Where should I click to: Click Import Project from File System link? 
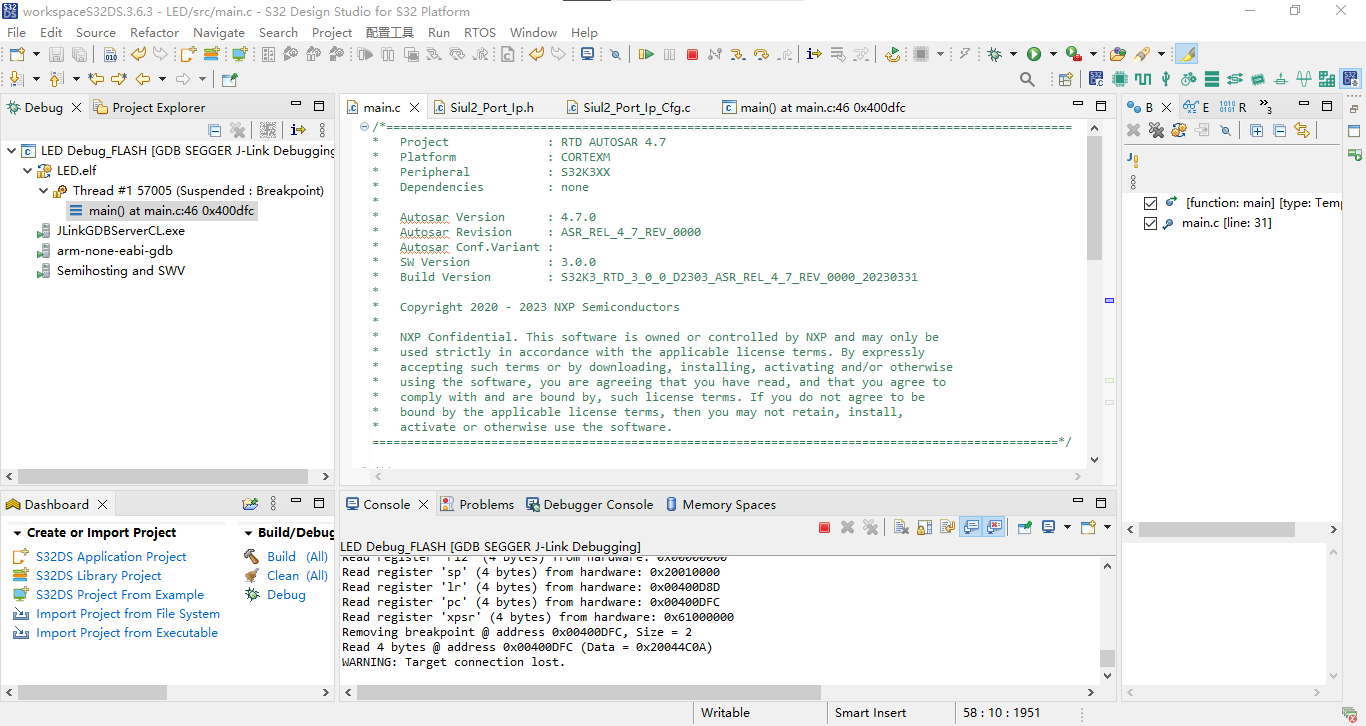[x=128, y=614]
